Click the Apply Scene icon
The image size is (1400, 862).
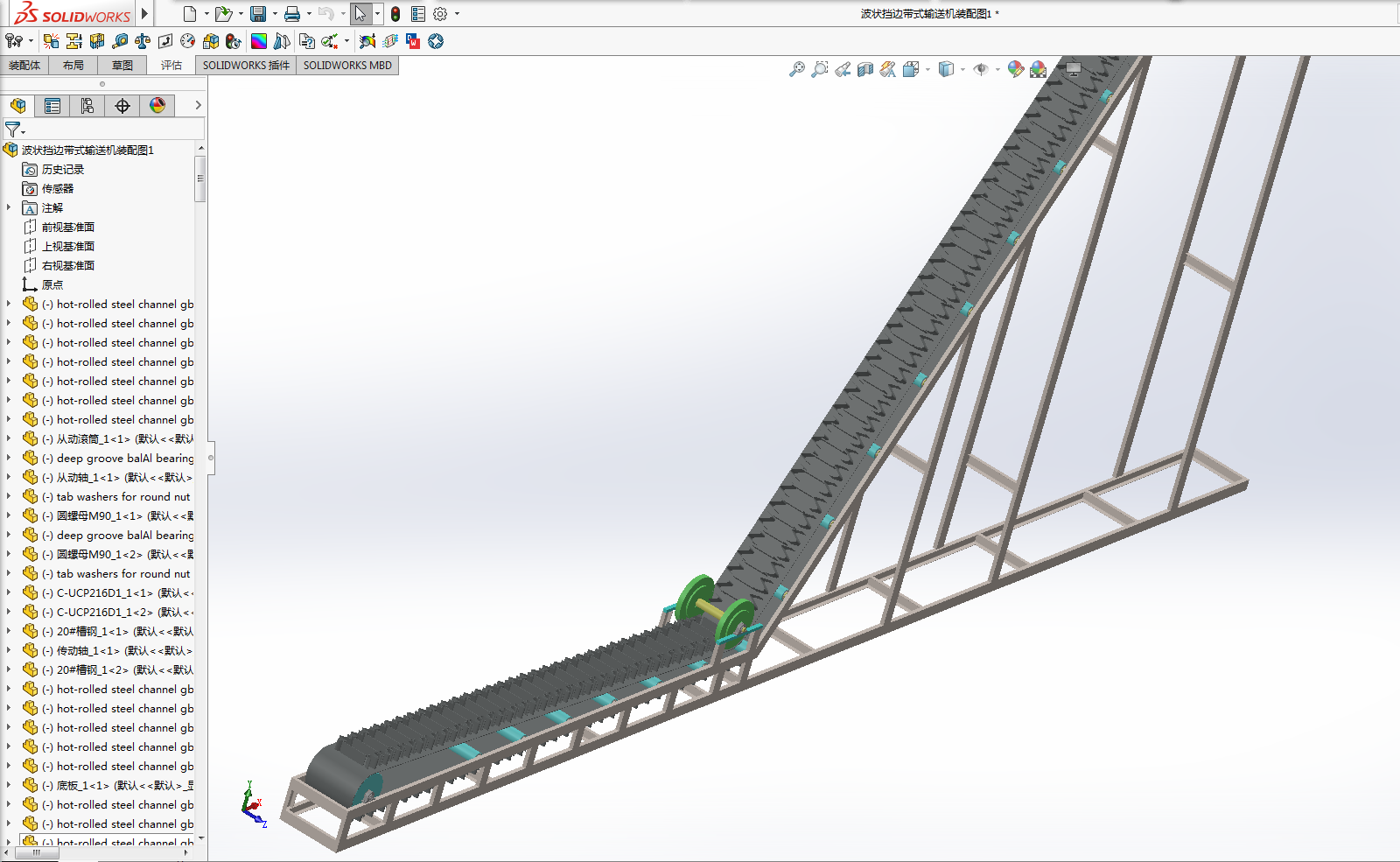(x=1039, y=69)
